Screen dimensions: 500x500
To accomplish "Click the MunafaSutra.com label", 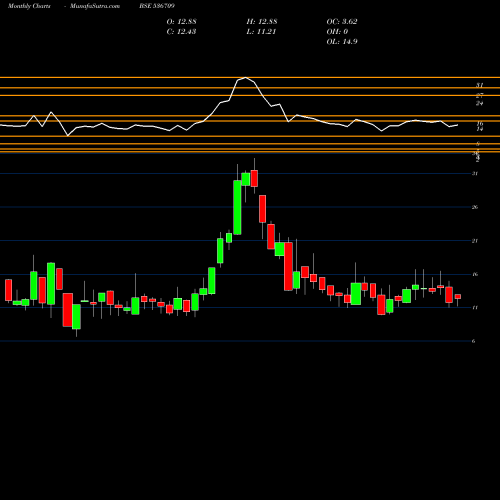I will point(95,6).
